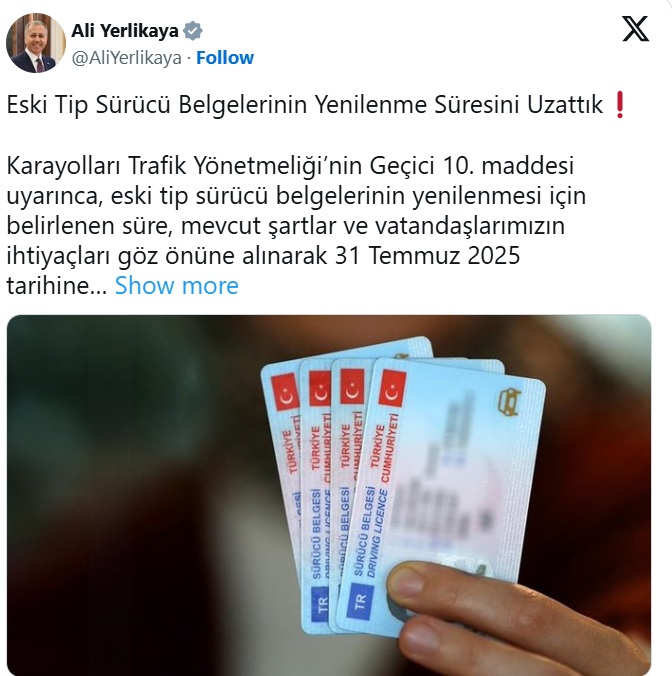
Task: Click the gold car icon on the licence
Action: click(x=509, y=401)
